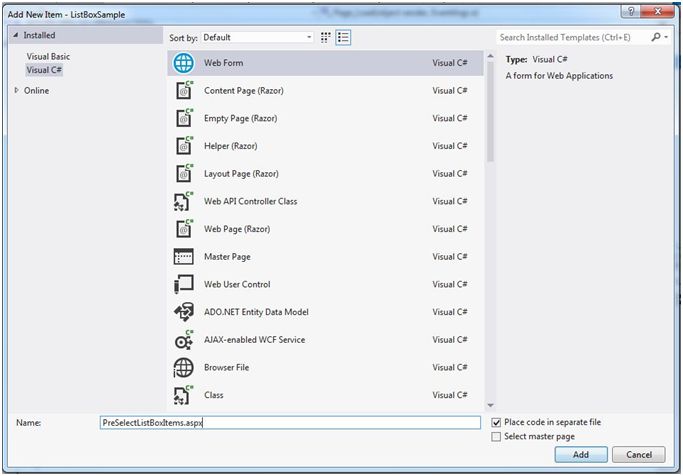Screen dimensions: 683x476
Task: Select Helper (Razor) template name
Action: point(230,146)
